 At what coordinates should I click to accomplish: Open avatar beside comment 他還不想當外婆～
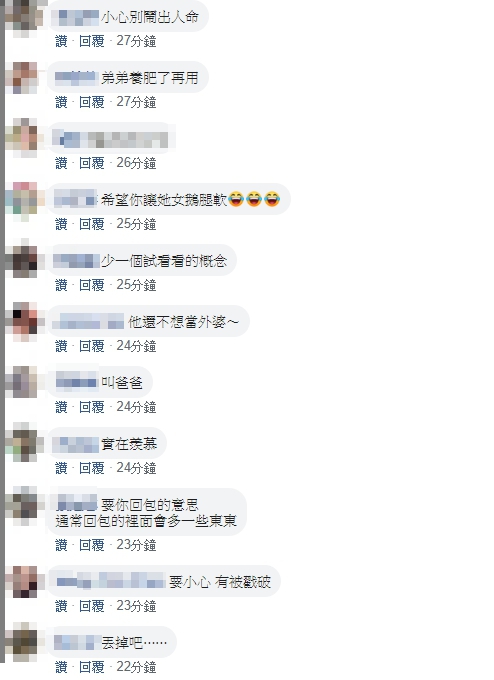(x=24, y=321)
